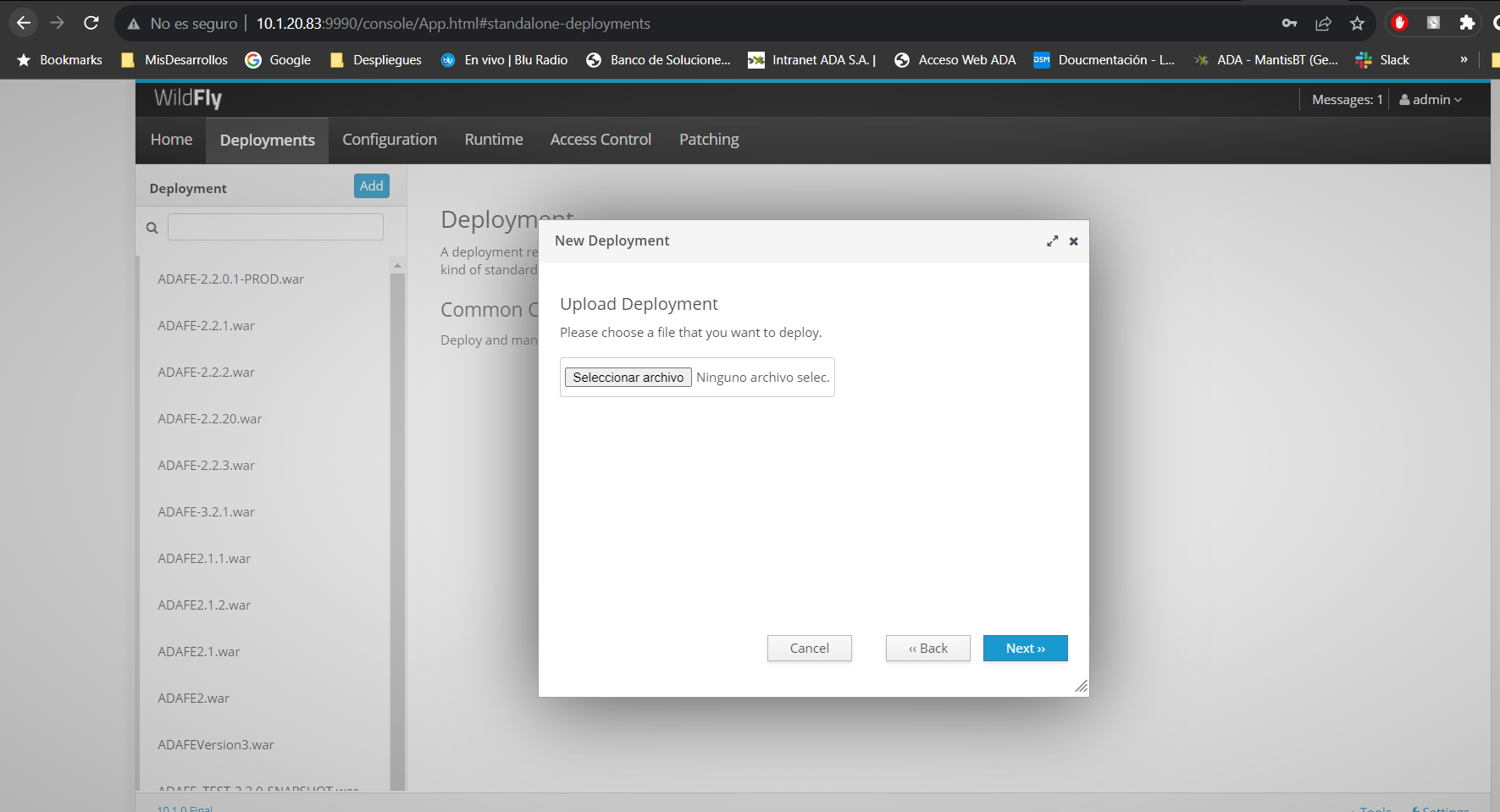Click the saved passwords key icon
This screenshot has width=1500, height=812.
(1289, 23)
